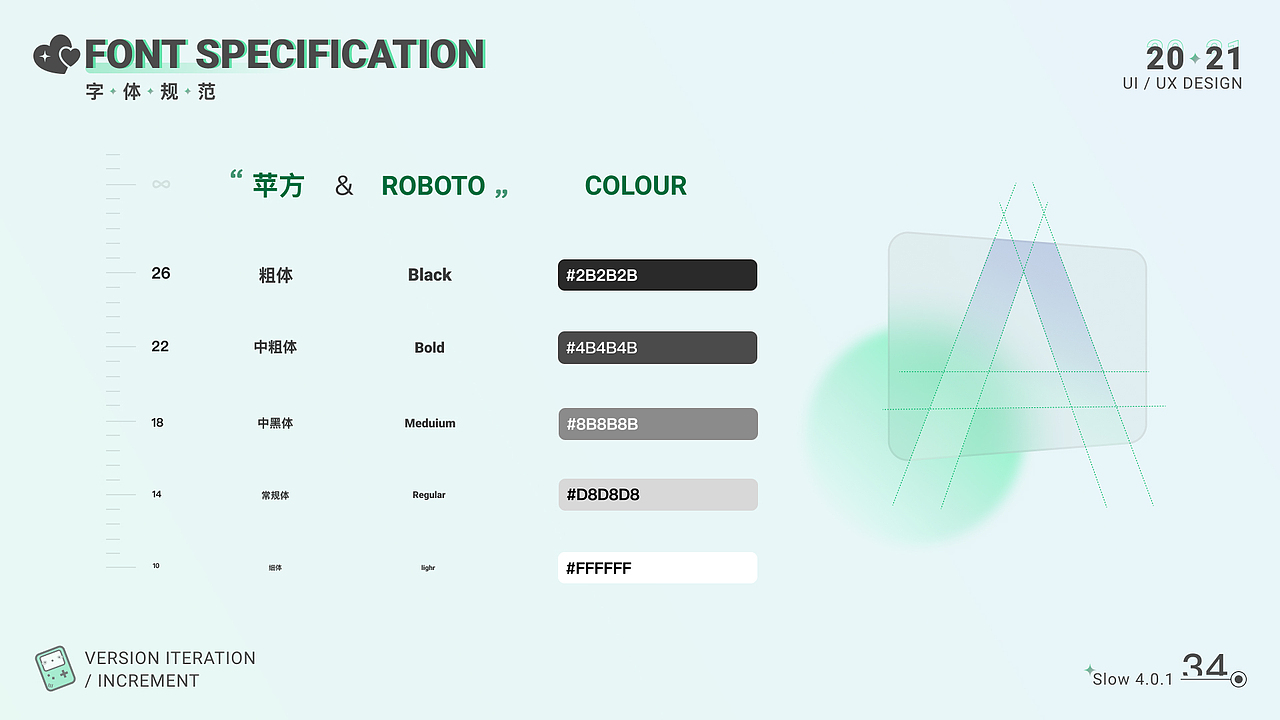Click font size value 22

(x=160, y=346)
